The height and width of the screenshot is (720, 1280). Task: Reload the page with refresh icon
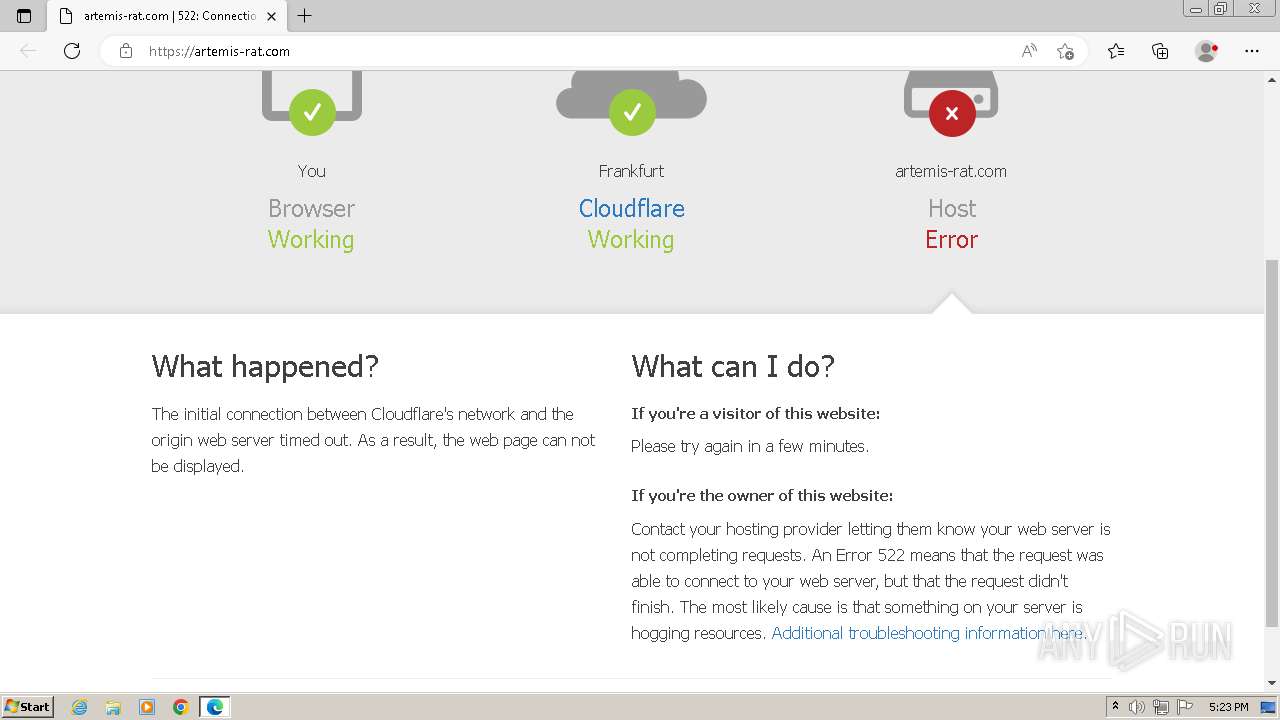pyautogui.click(x=72, y=51)
